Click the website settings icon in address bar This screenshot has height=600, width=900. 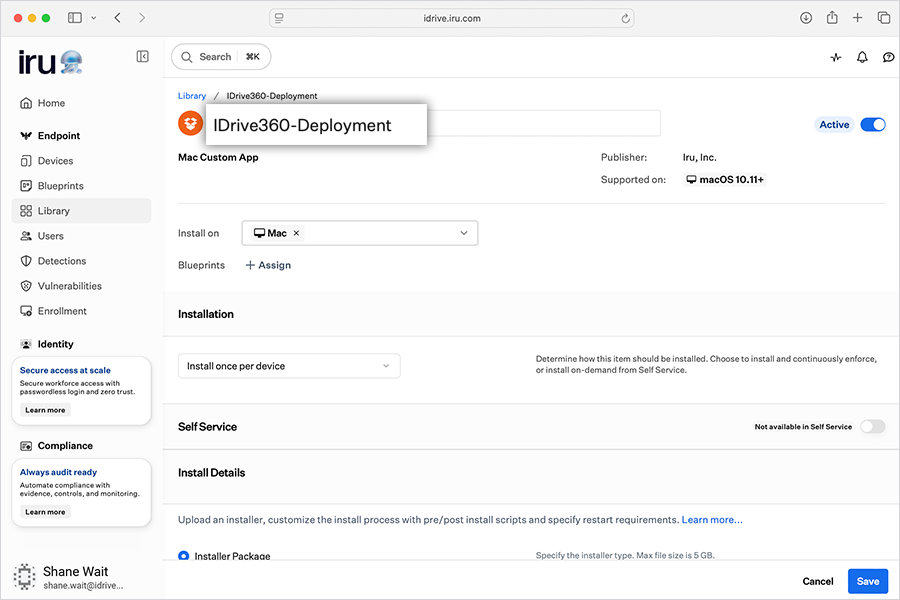279,18
